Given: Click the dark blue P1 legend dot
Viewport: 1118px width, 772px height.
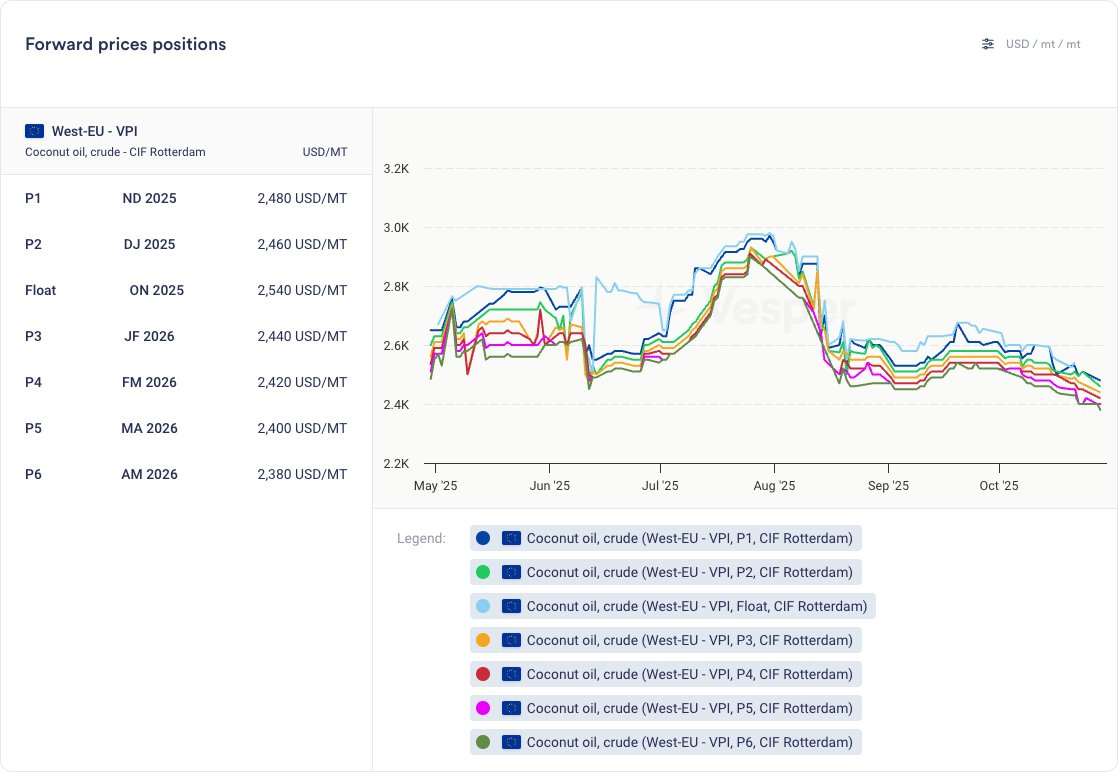Looking at the screenshot, I should [483, 538].
